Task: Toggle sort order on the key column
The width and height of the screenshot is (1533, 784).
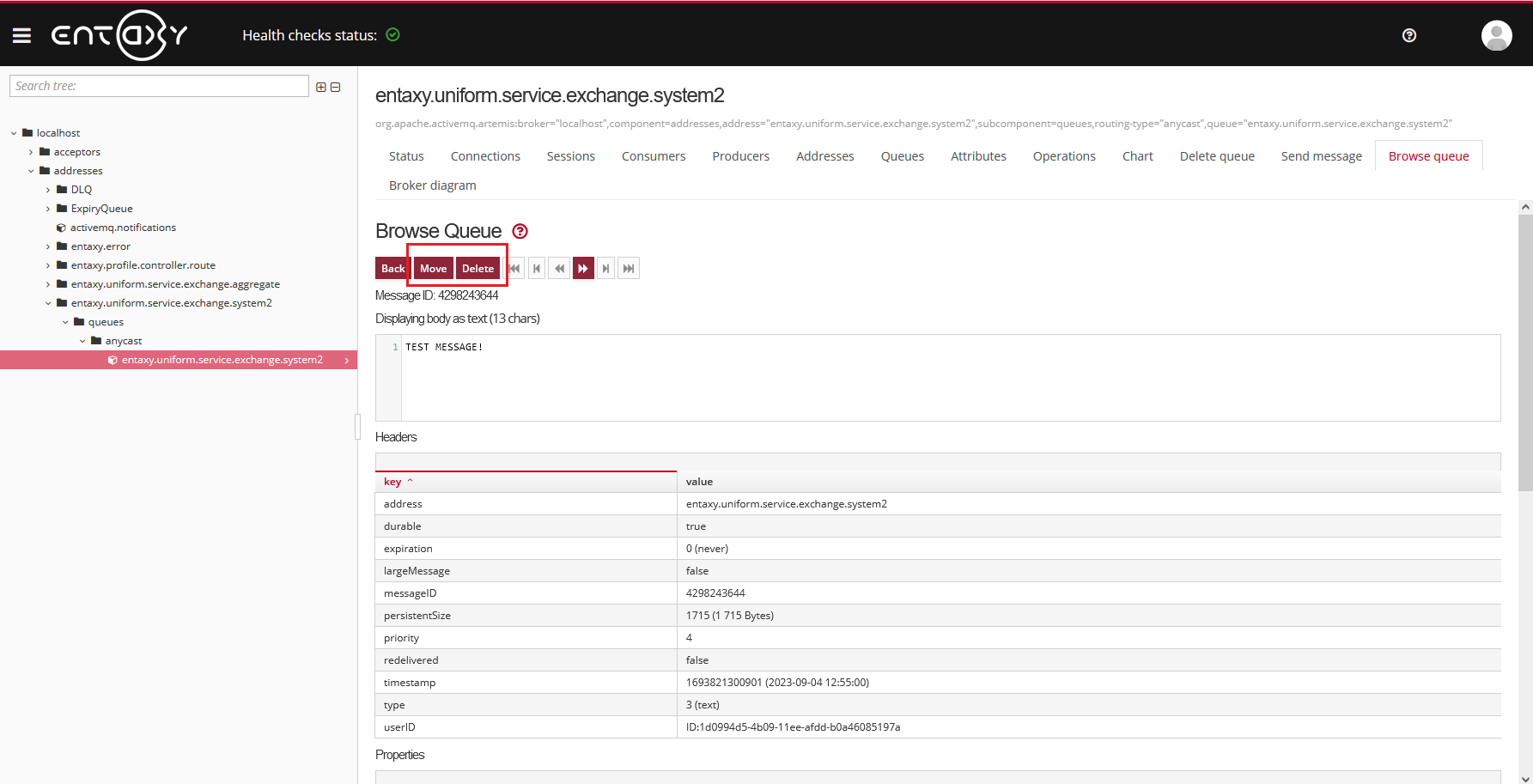Action: click(392, 481)
